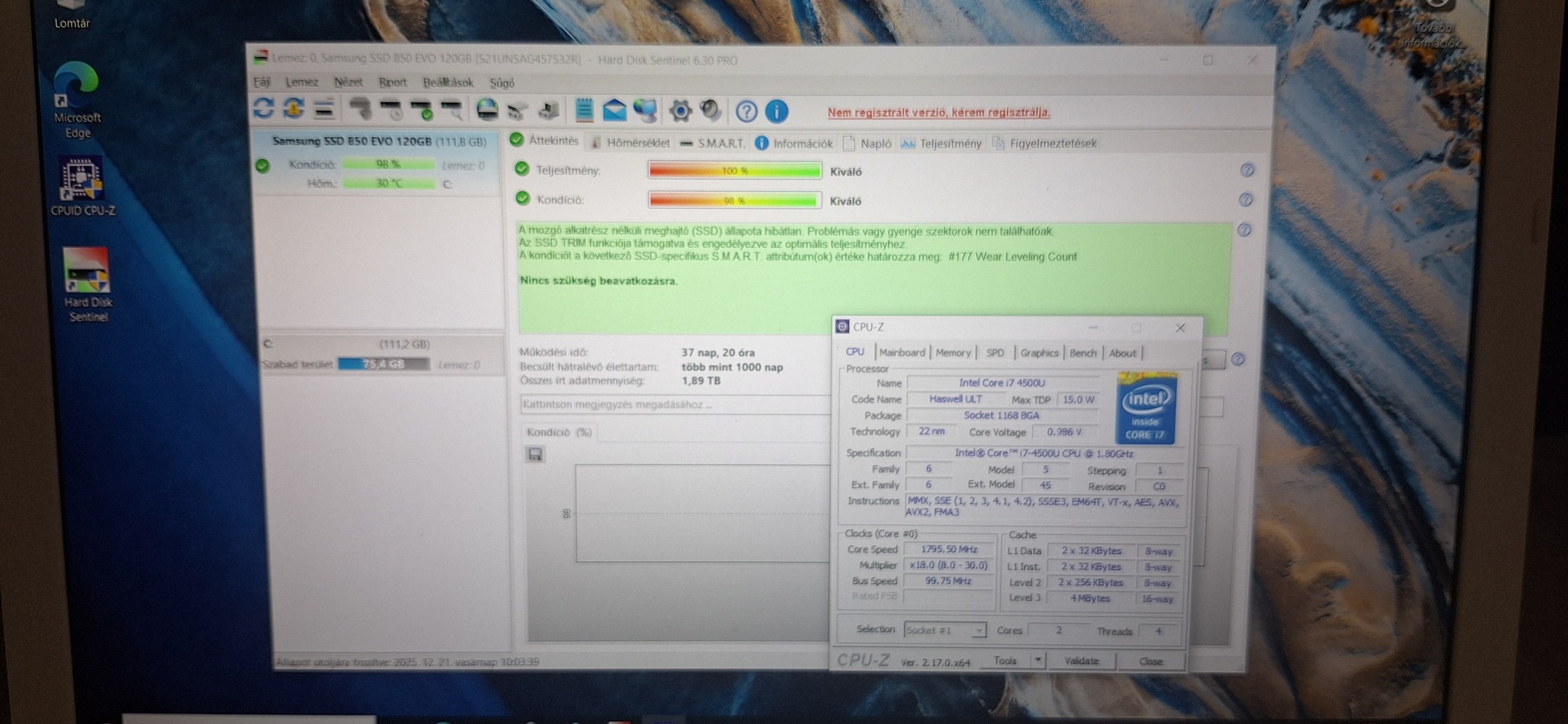Click the email envelope toolbar icon

(x=614, y=111)
